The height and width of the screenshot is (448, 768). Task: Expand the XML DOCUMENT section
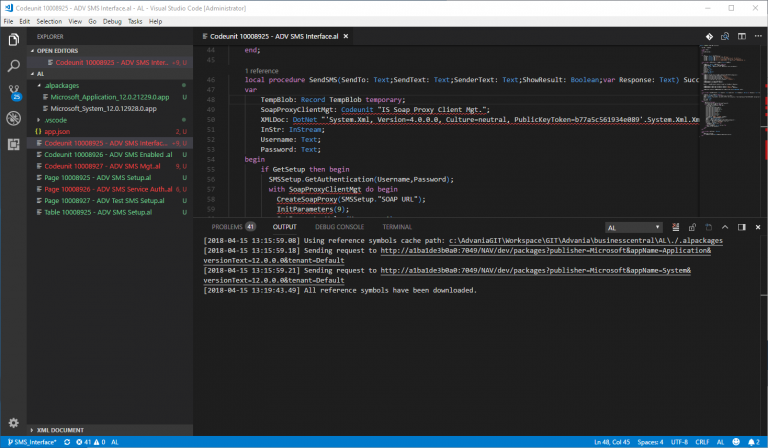click(x=60, y=429)
